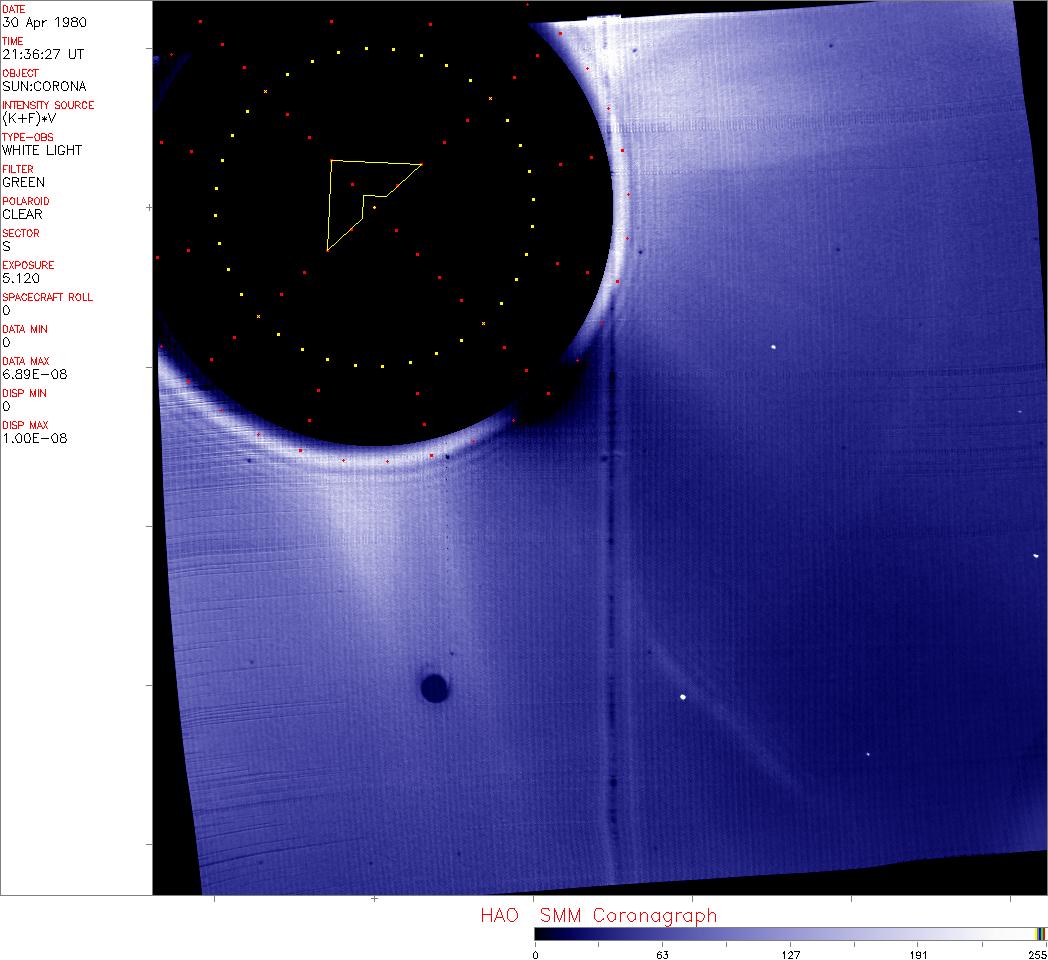
Task: Click the "CLEAR" polaroid value
Action: [22, 214]
